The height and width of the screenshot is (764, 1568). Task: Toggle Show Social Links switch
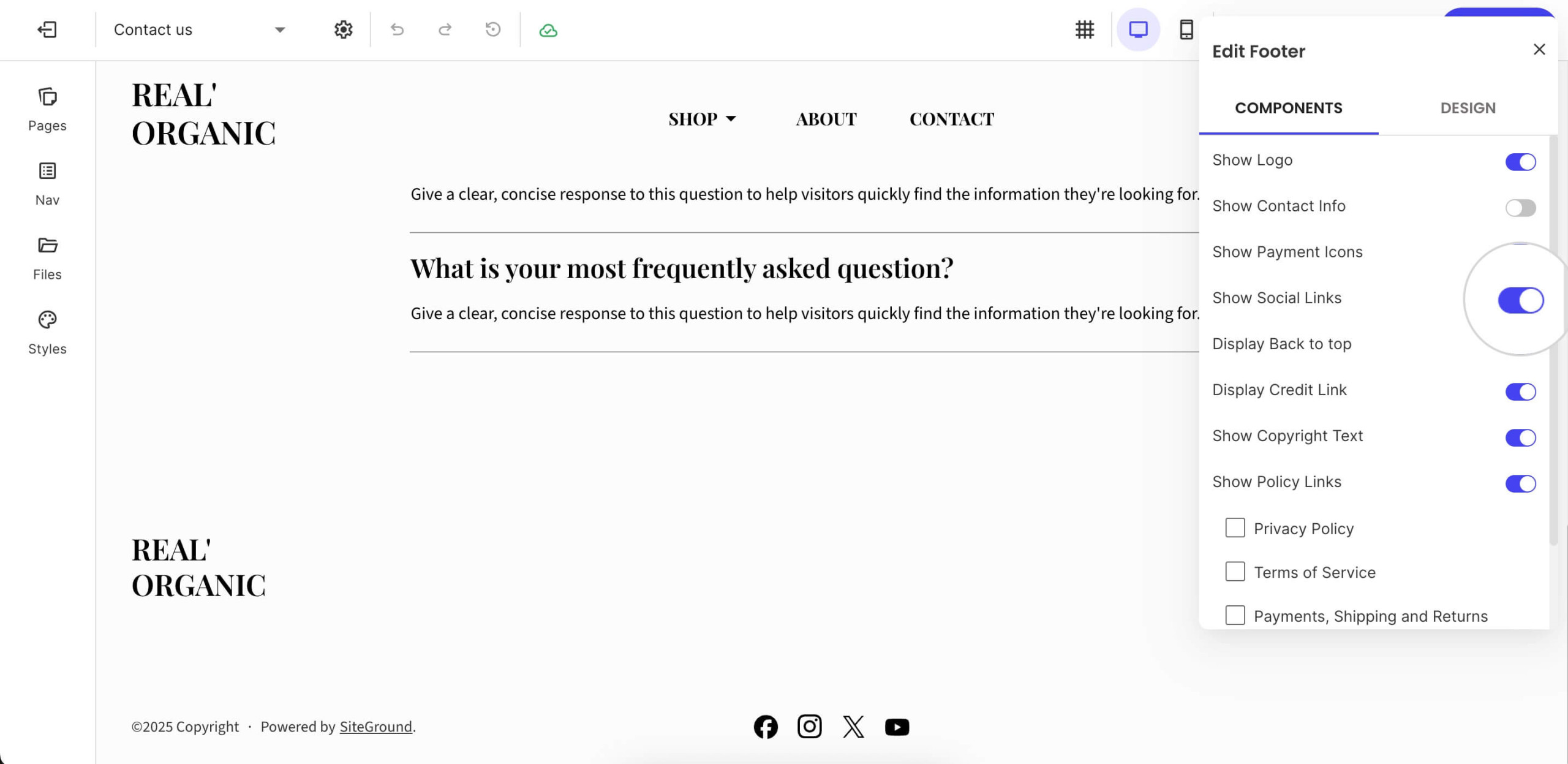[1521, 300]
